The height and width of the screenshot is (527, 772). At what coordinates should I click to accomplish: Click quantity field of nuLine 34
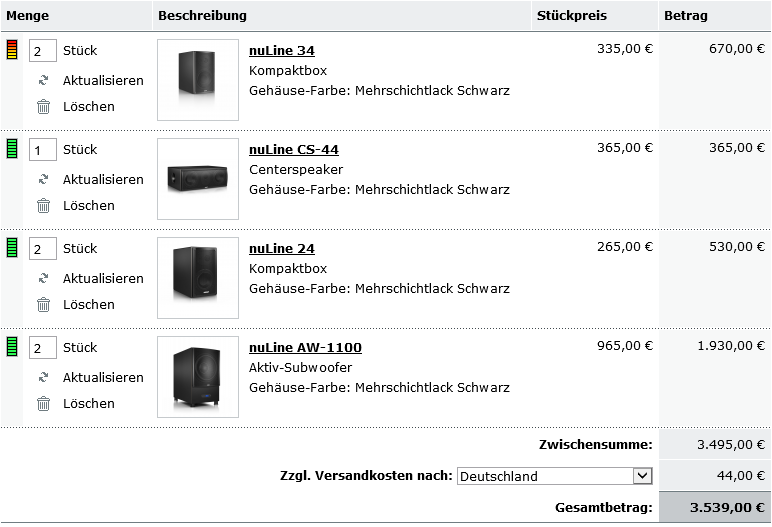43,51
